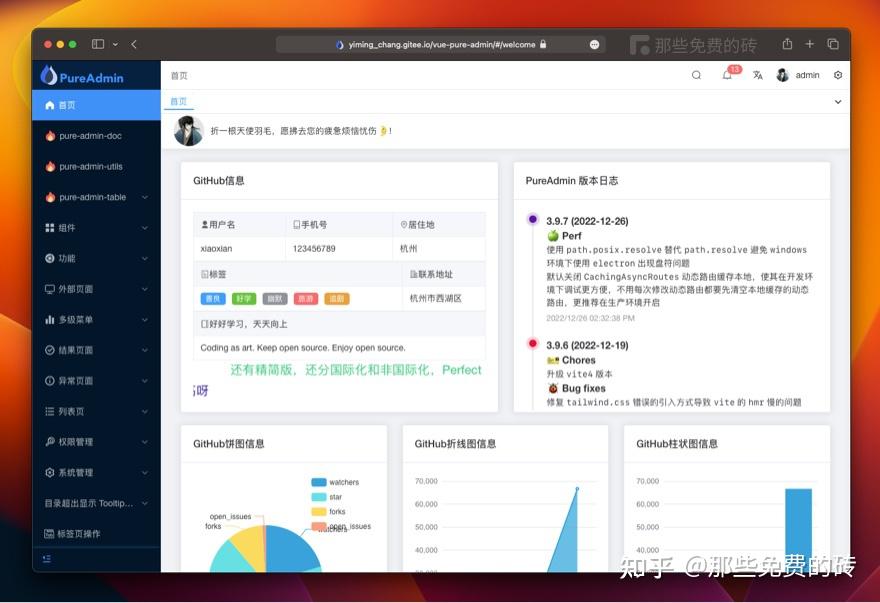Image resolution: width=880 pixels, height=603 pixels.
Task: Show Safari tab overview icon
Action: [833, 44]
